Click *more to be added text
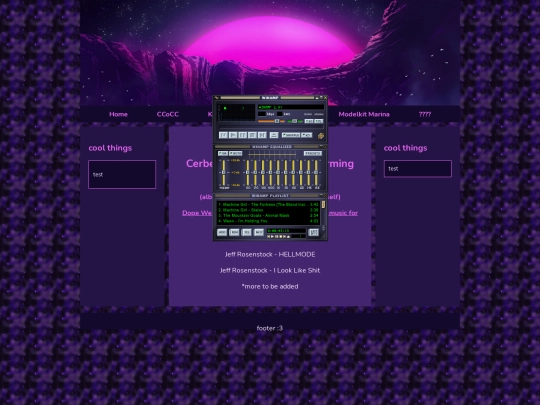The height and width of the screenshot is (405, 540). click(x=270, y=287)
